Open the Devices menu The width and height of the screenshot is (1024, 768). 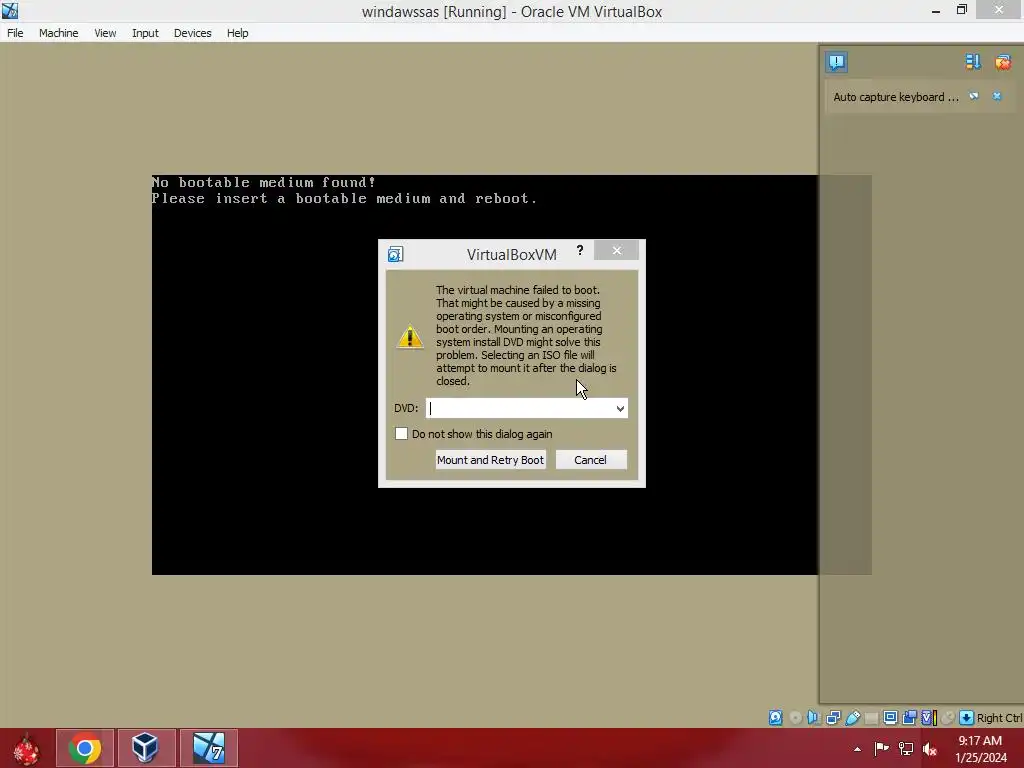click(193, 33)
